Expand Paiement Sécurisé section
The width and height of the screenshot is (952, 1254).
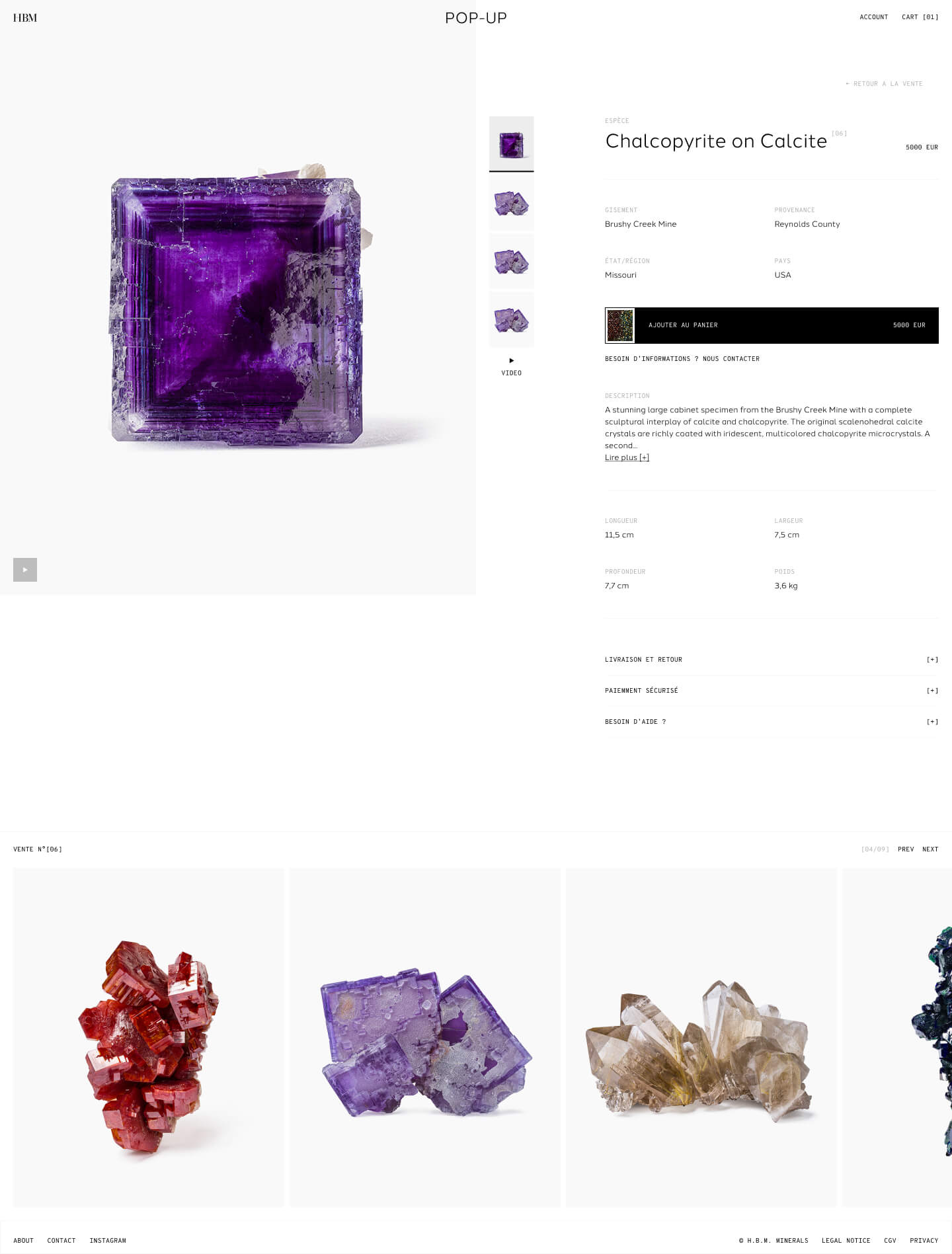click(772, 691)
